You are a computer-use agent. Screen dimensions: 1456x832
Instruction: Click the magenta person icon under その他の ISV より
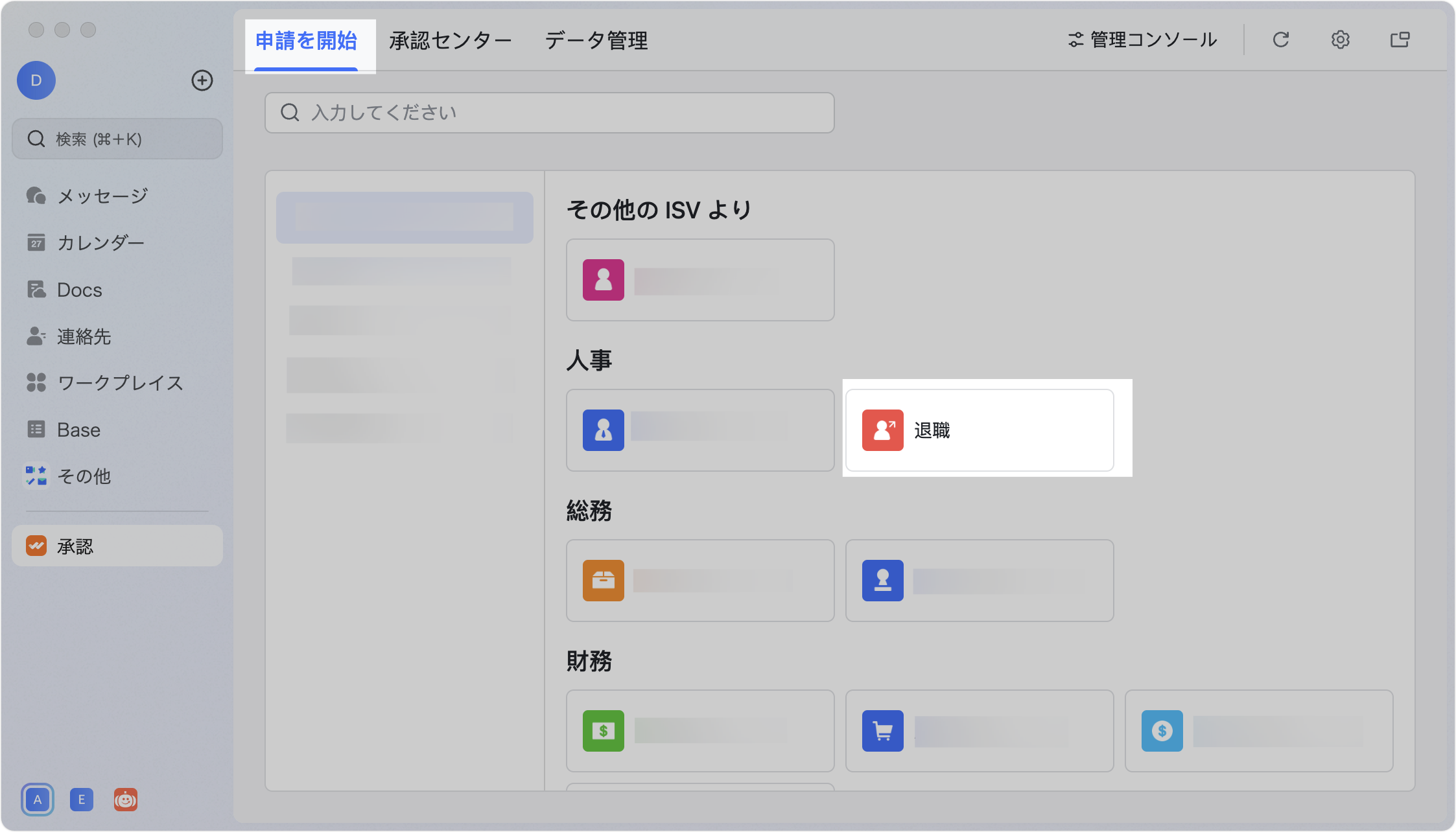(604, 280)
